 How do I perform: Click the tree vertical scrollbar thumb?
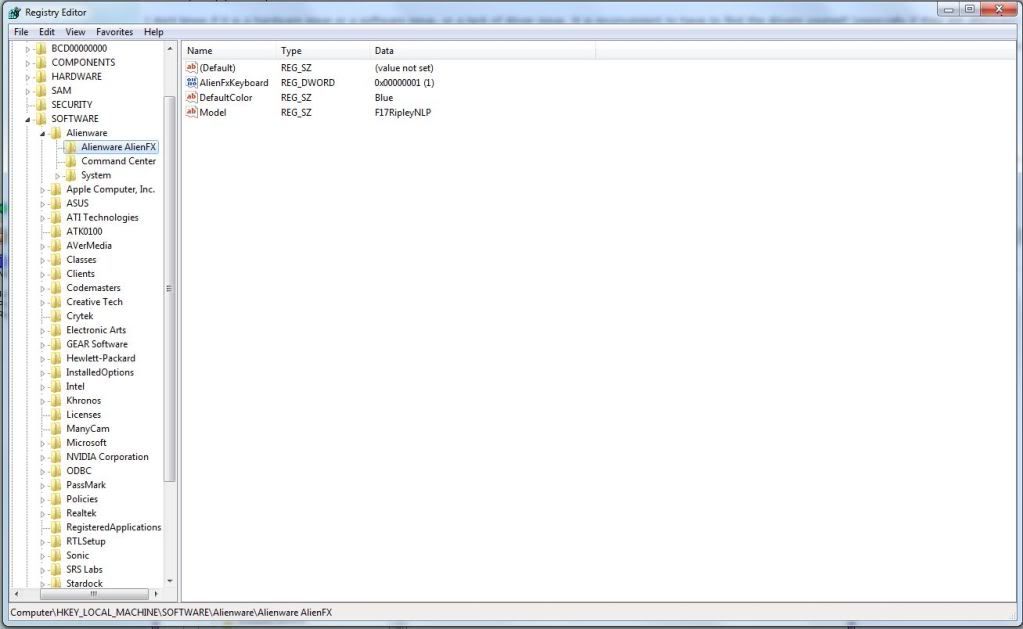[170, 288]
